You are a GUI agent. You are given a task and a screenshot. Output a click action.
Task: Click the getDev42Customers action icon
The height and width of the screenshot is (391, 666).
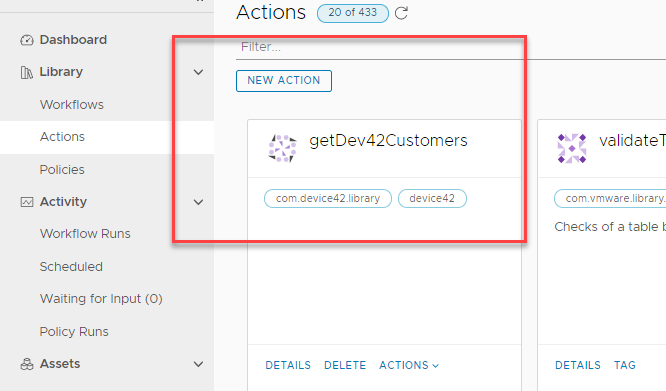(x=282, y=148)
